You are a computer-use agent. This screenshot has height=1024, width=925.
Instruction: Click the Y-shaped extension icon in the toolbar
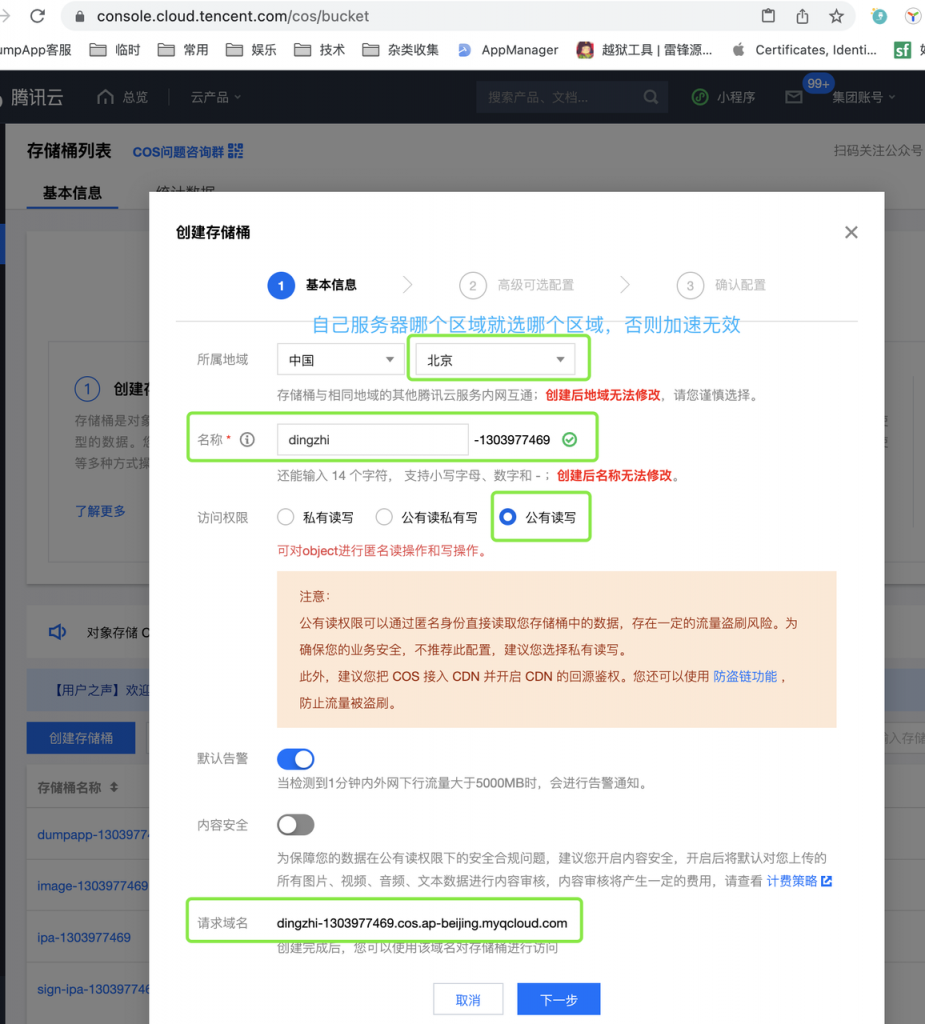(x=913, y=16)
